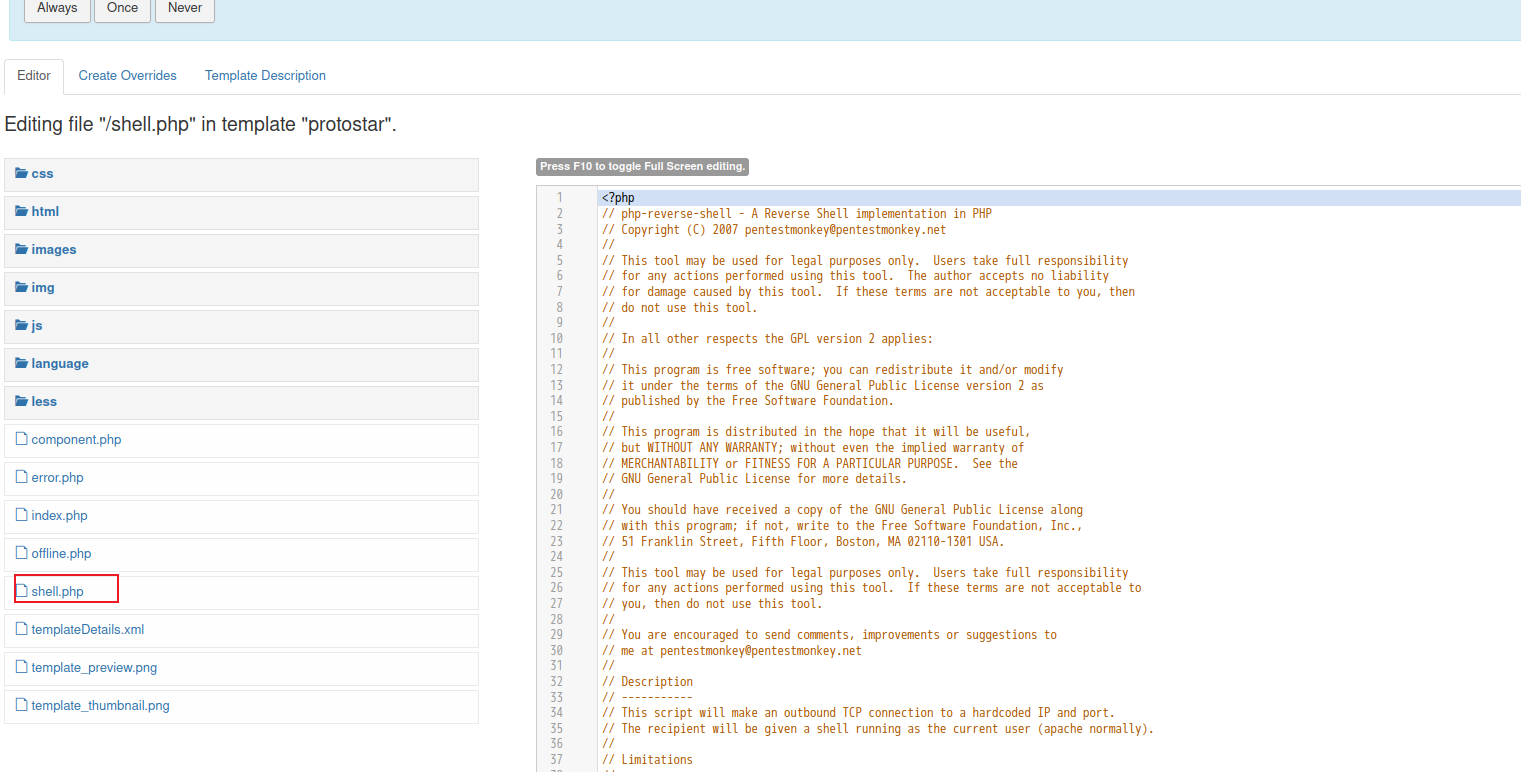Expand the less folder
Image resolution: width=1521 pixels, height=772 pixels.
(241, 402)
